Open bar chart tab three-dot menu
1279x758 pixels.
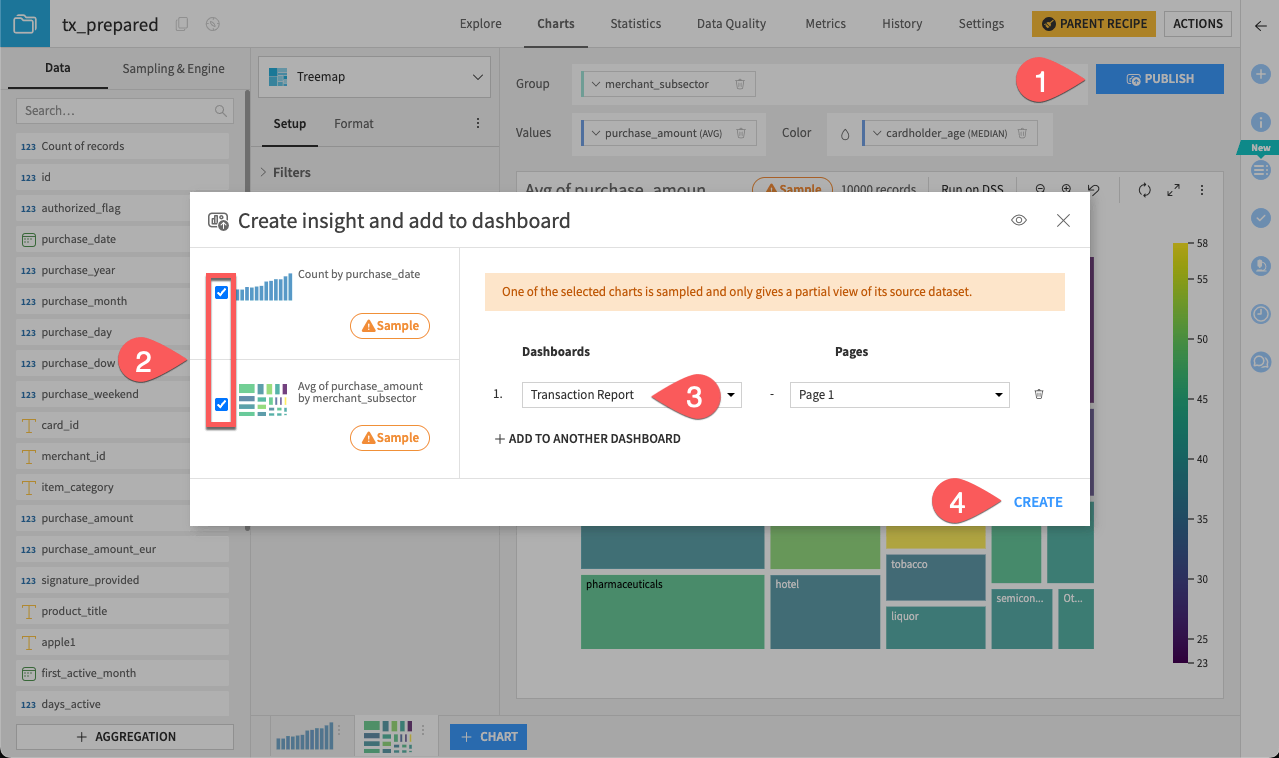coord(341,730)
